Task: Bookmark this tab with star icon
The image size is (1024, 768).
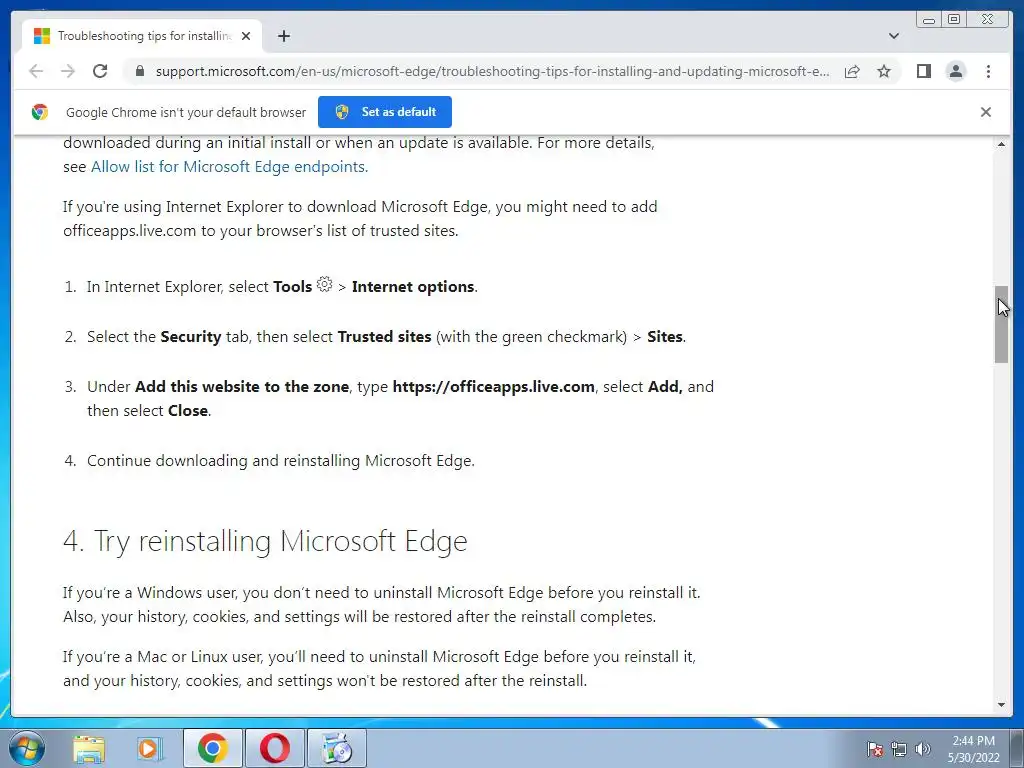Action: (884, 71)
